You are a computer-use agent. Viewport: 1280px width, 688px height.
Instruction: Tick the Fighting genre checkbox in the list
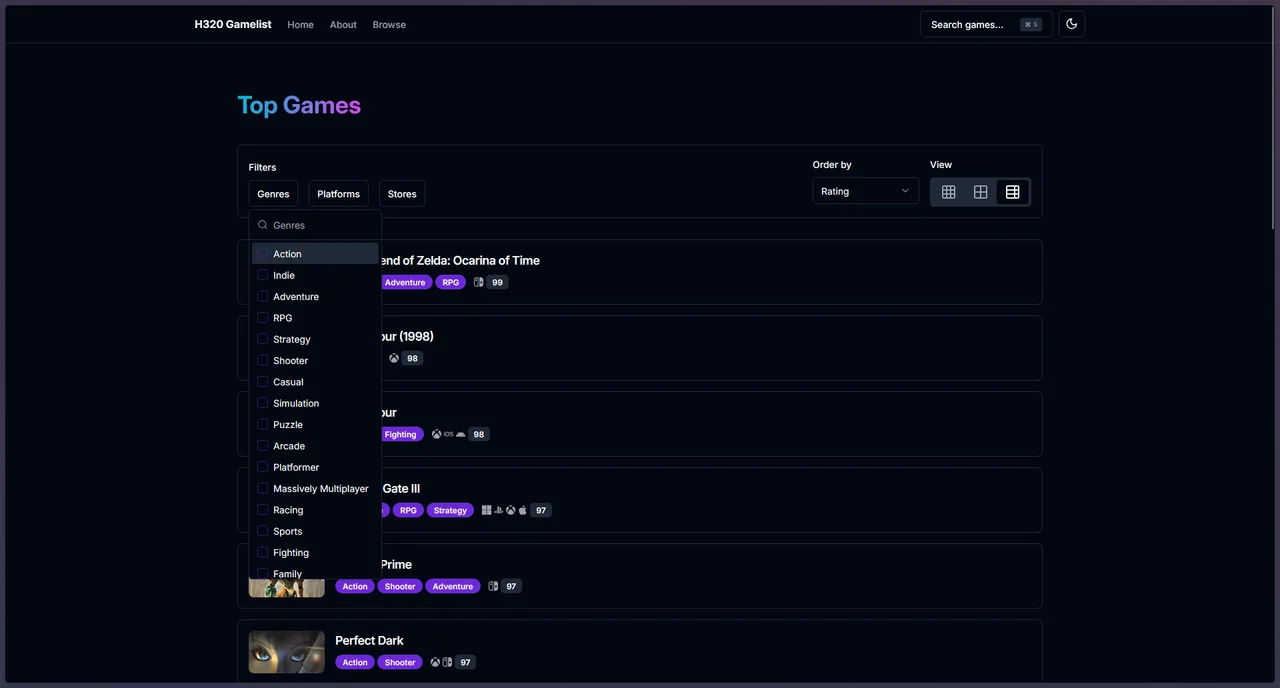pos(263,552)
